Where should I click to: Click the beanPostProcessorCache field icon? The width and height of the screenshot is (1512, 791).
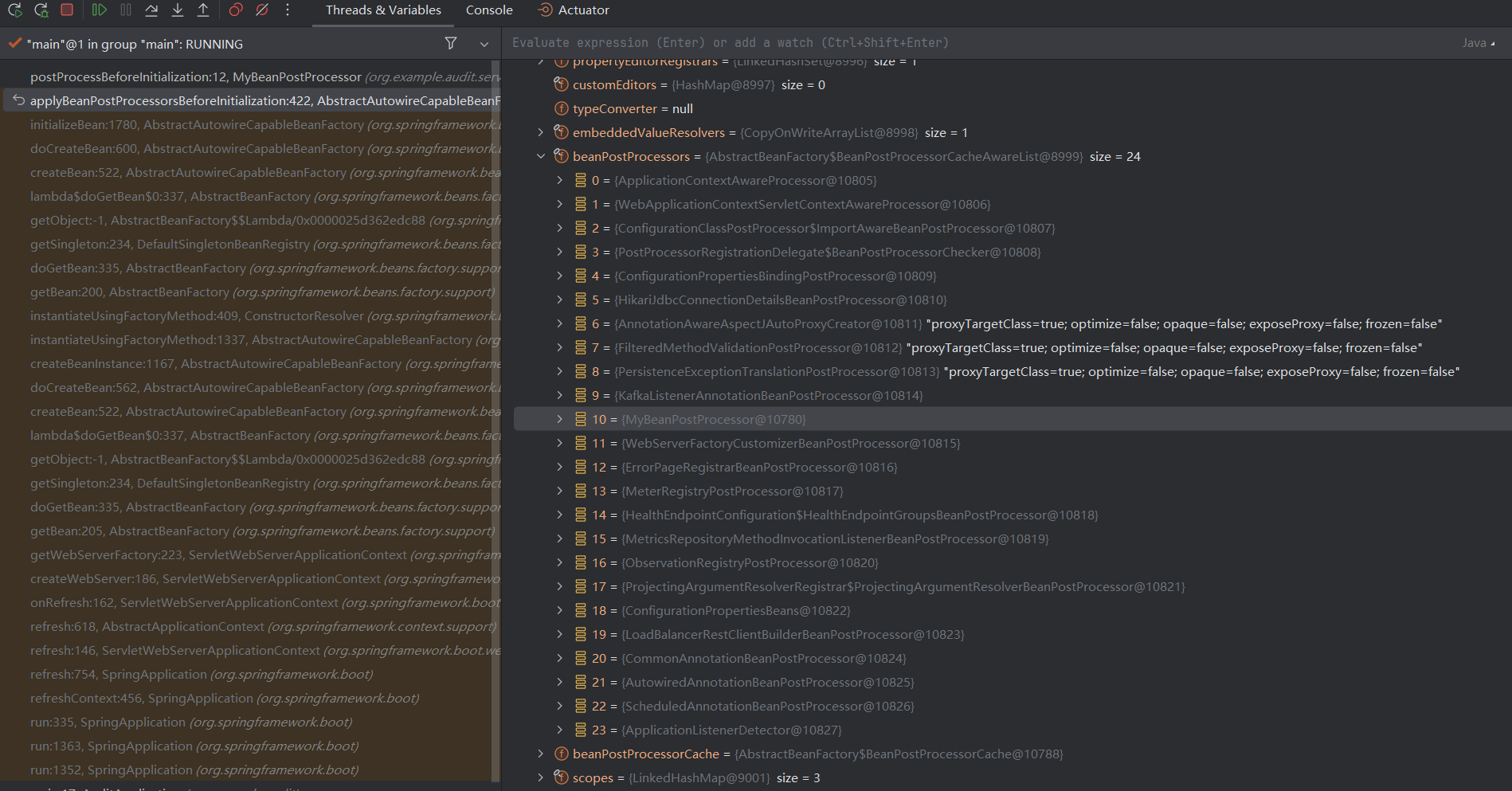pyautogui.click(x=561, y=754)
